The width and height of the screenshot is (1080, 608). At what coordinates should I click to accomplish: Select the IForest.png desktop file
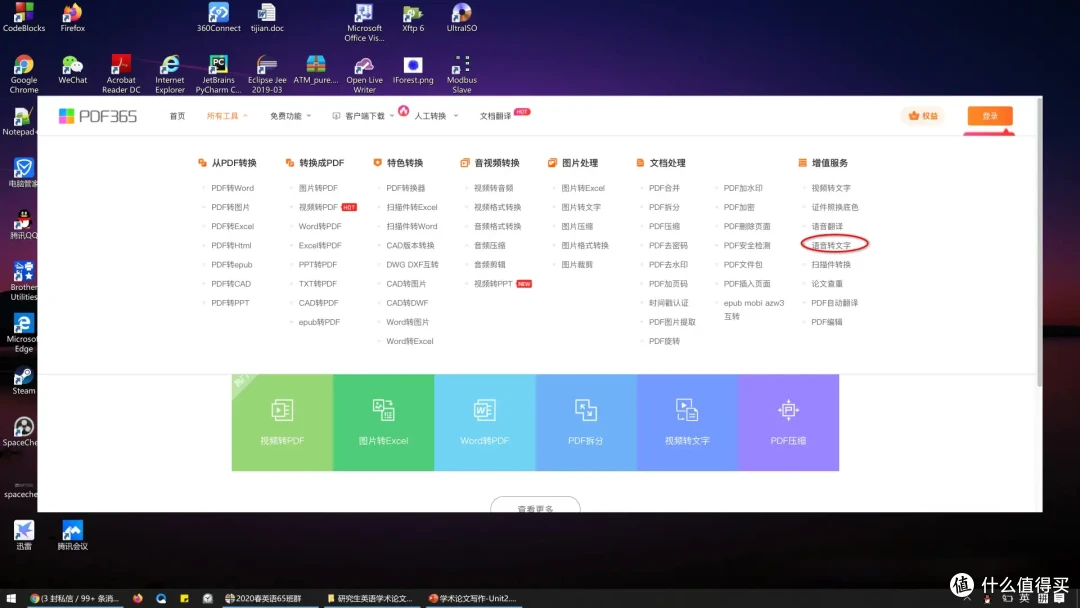(x=413, y=70)
